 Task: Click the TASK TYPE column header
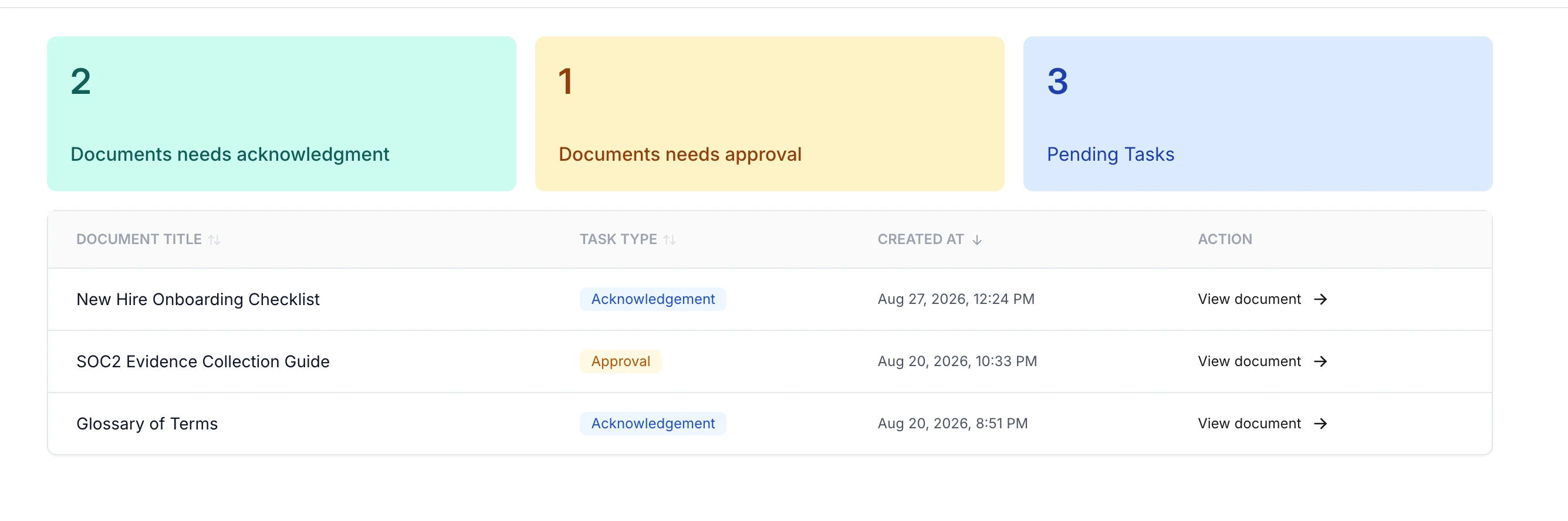[x=618, y=240]
